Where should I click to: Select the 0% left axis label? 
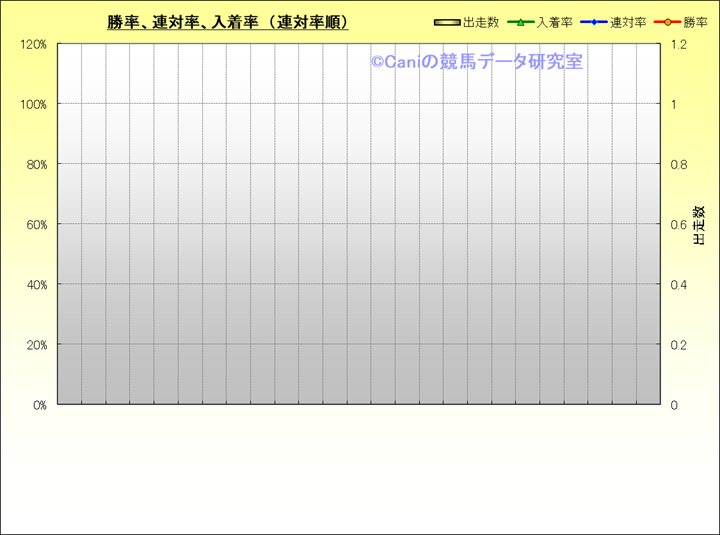pos(39,405)
